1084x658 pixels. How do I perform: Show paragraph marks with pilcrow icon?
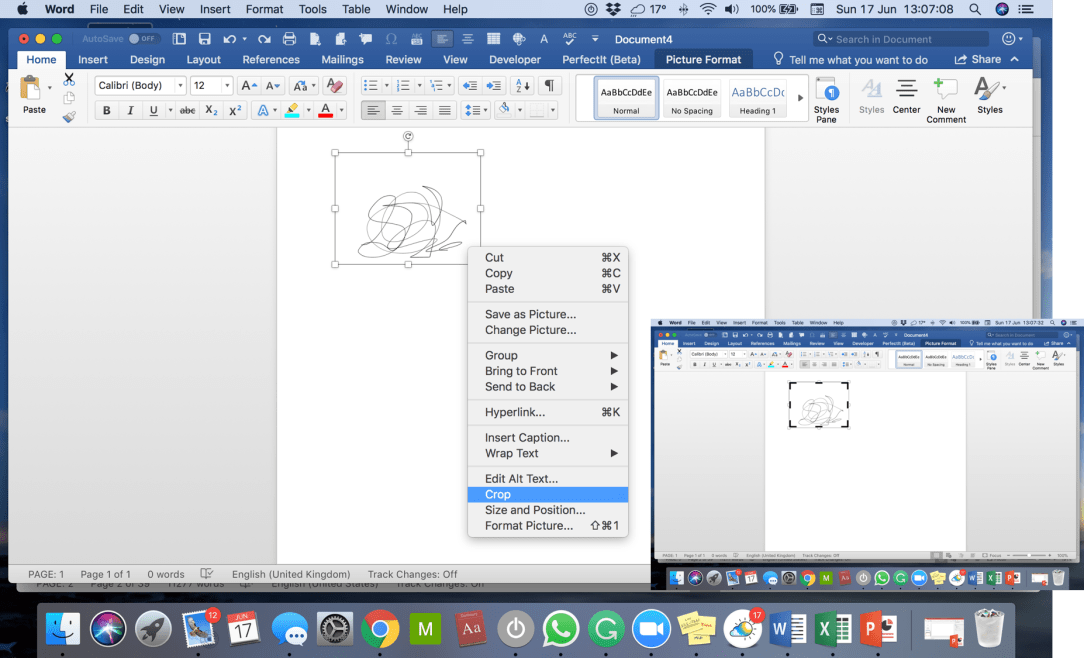(x=549, y=86)
